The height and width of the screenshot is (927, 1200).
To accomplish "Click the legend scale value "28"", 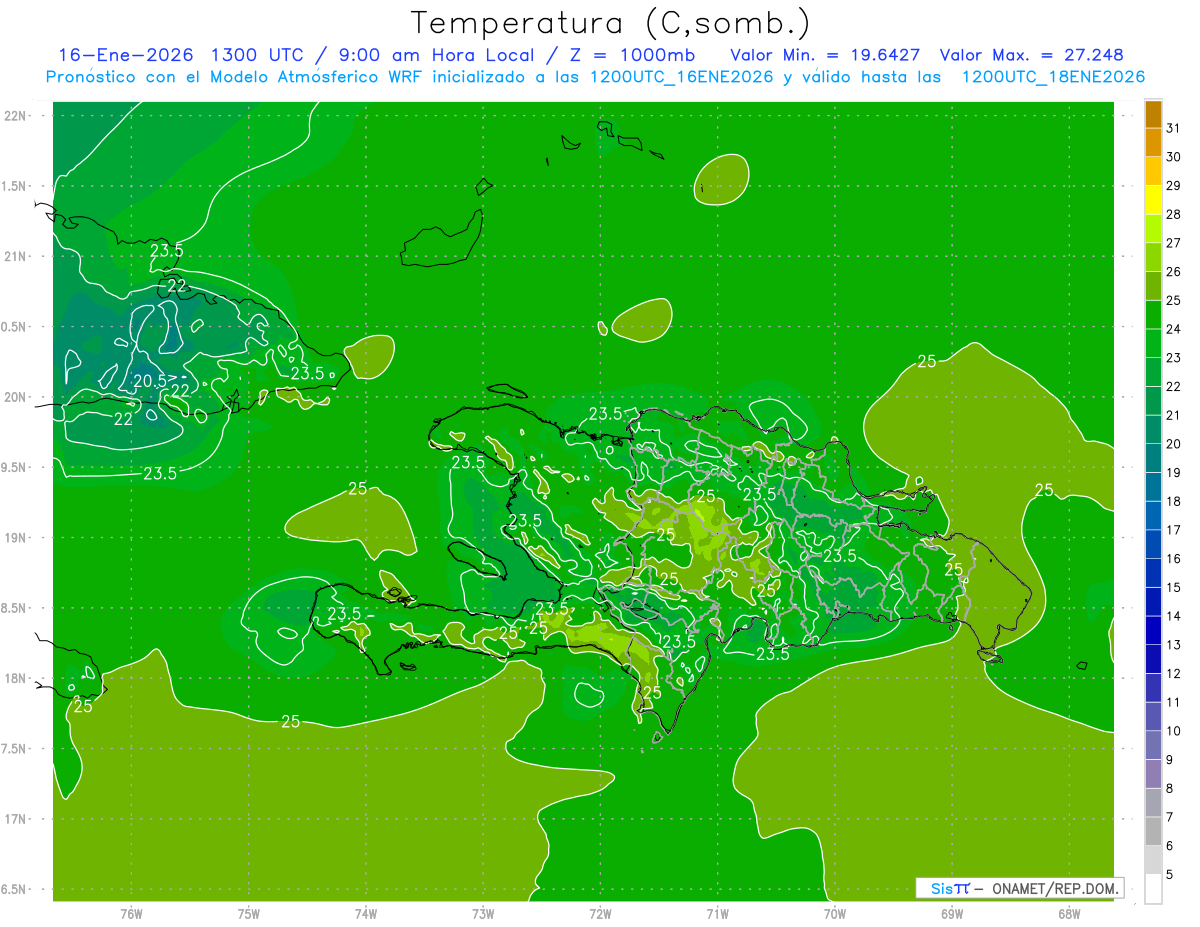I will 1173,214.
